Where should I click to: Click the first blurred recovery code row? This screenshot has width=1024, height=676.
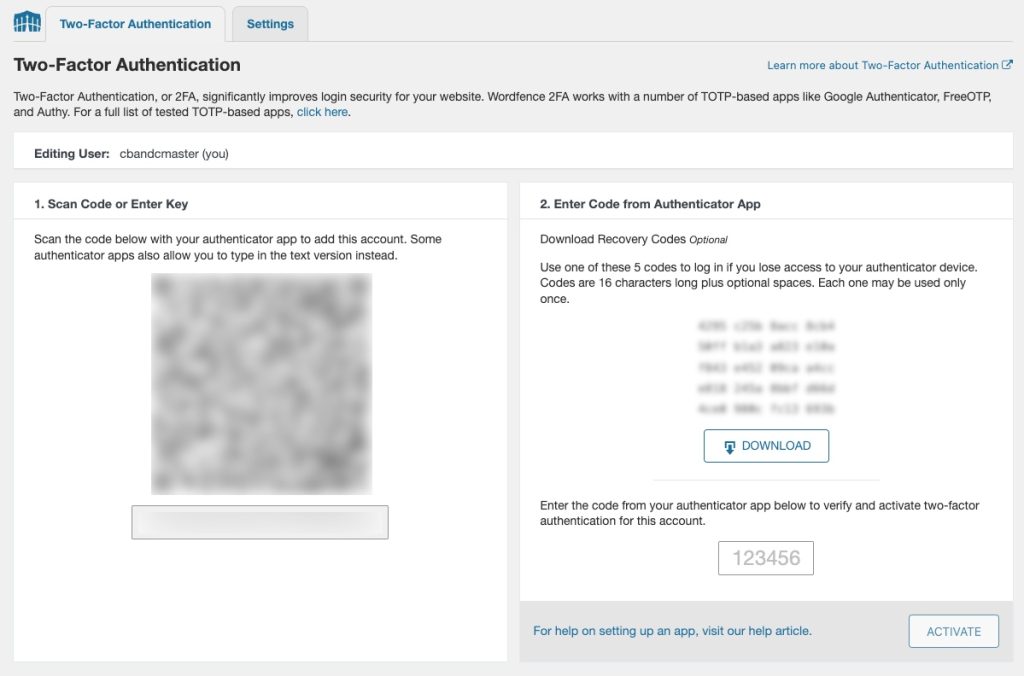coord(766,325)
